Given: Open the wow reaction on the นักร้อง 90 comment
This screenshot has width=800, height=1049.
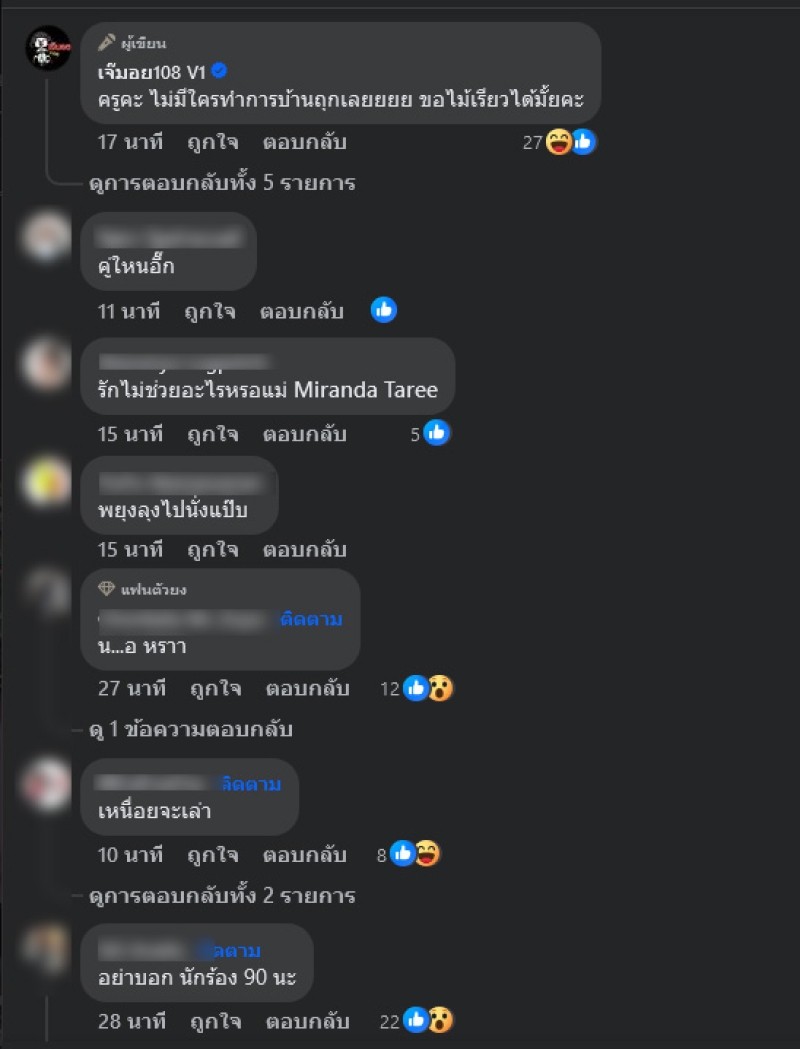Looking at the screenshot, I should click(440, 1020).
